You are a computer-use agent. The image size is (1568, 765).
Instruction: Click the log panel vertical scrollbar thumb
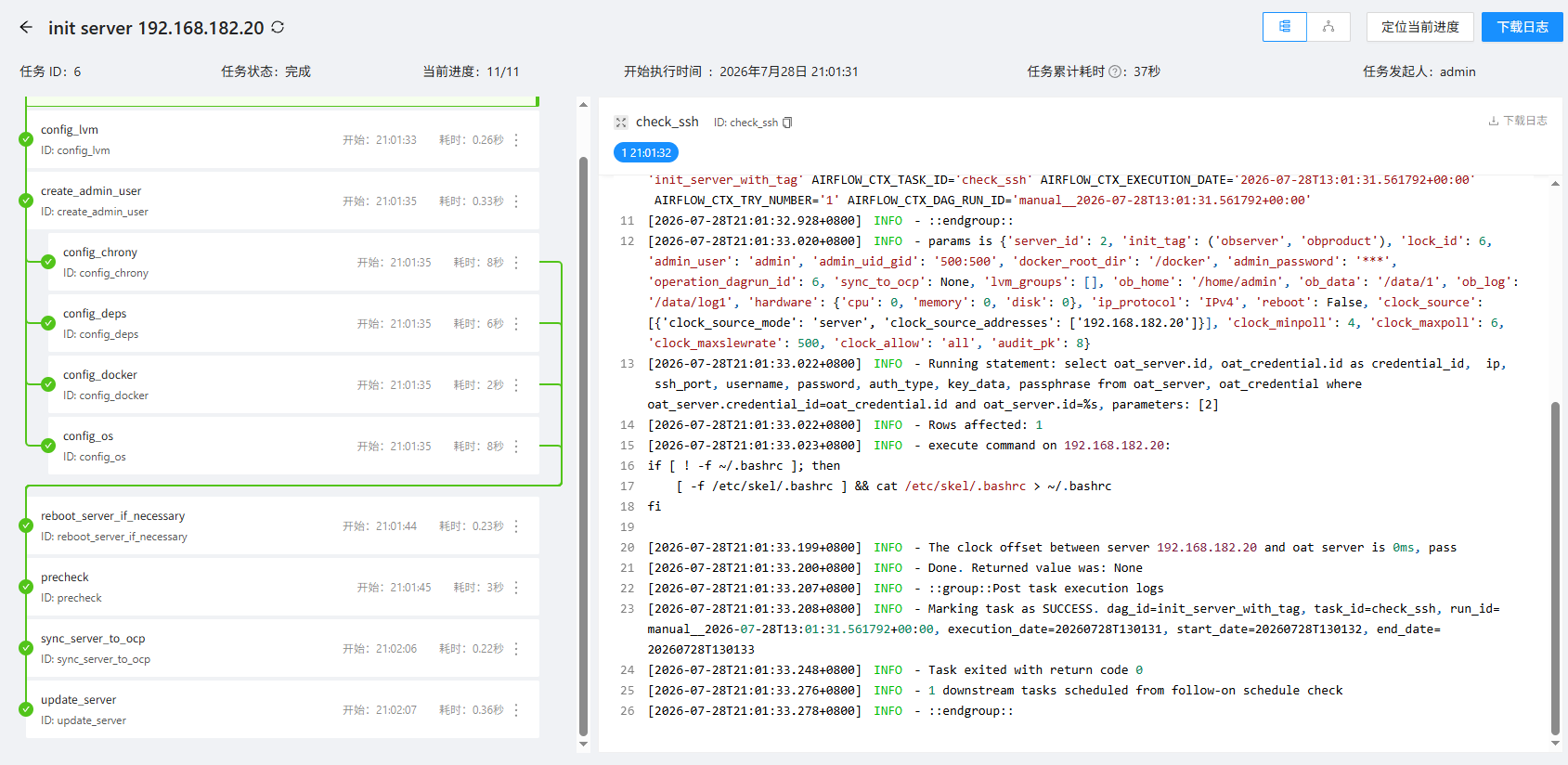[1555, 568]
